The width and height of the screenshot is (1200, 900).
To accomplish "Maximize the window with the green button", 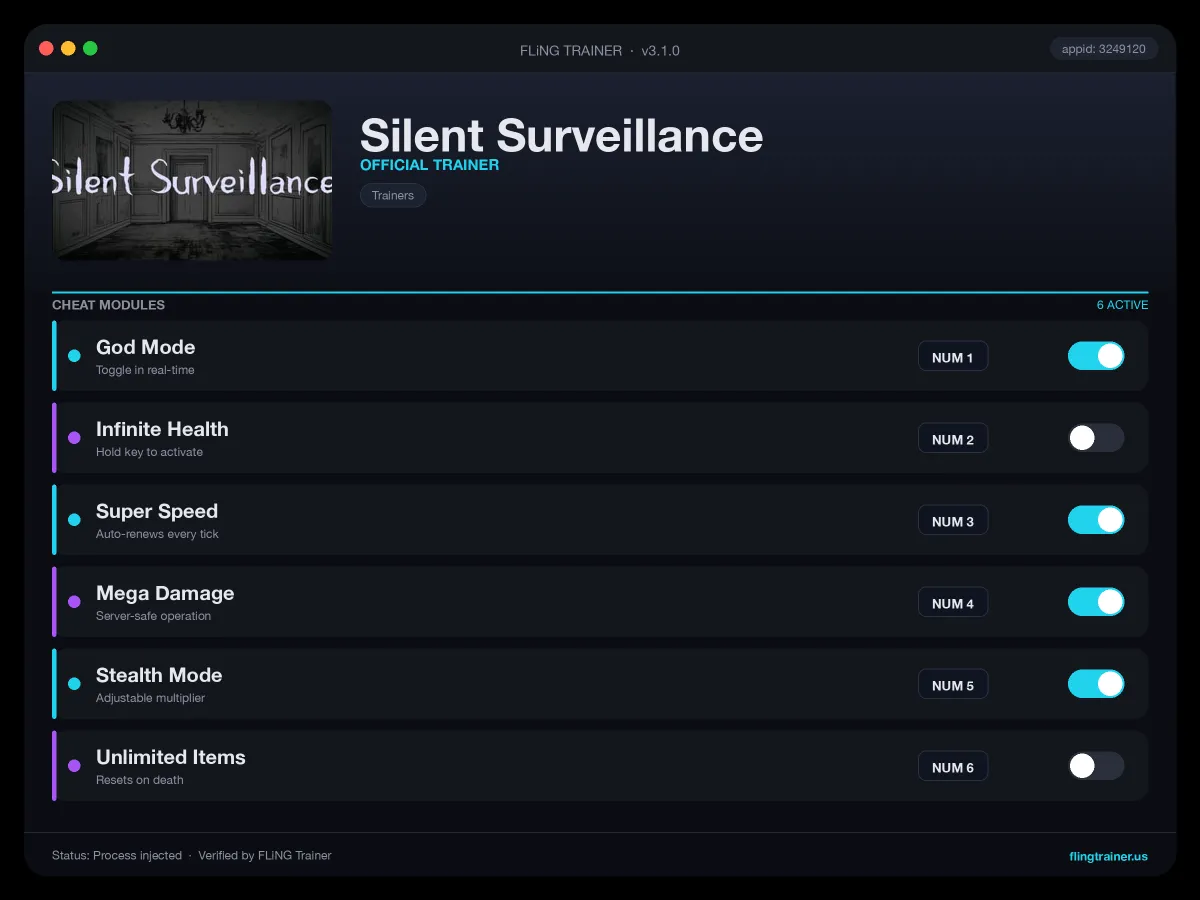I will pyautogui.click(x=90, y=48).
